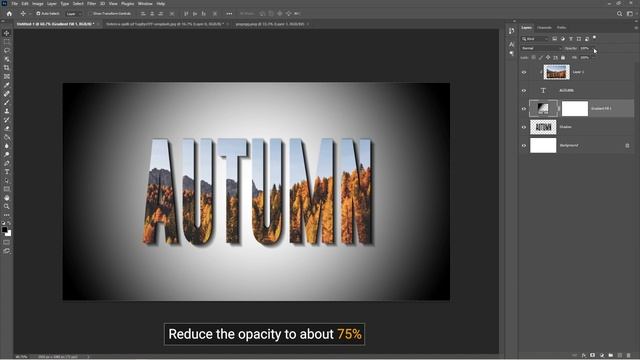Select the Hand tool
640x360 pixels.
coord(7,198)
